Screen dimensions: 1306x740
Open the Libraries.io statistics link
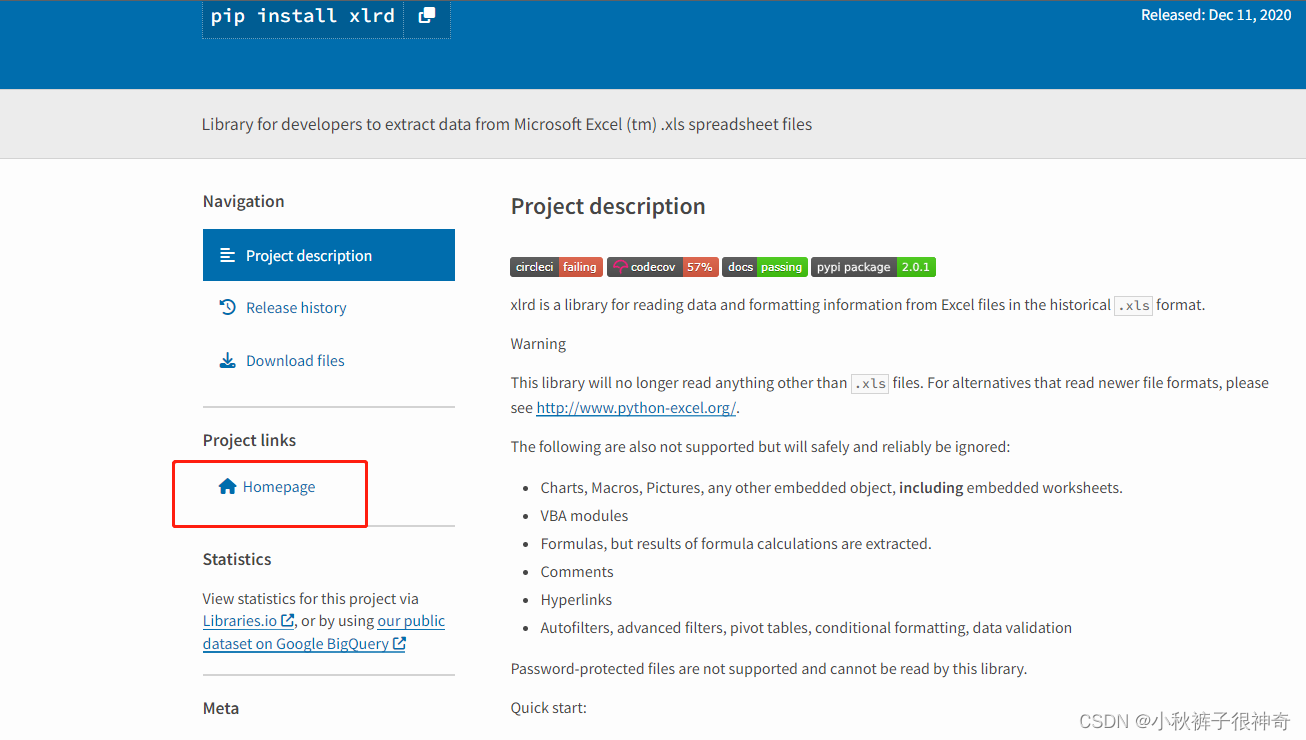240,621
